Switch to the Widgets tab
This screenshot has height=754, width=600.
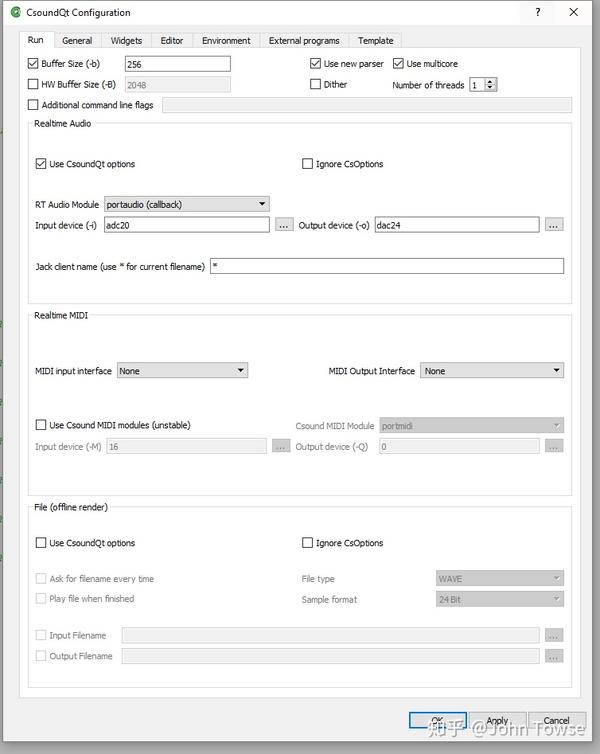(x=126, y=41)
